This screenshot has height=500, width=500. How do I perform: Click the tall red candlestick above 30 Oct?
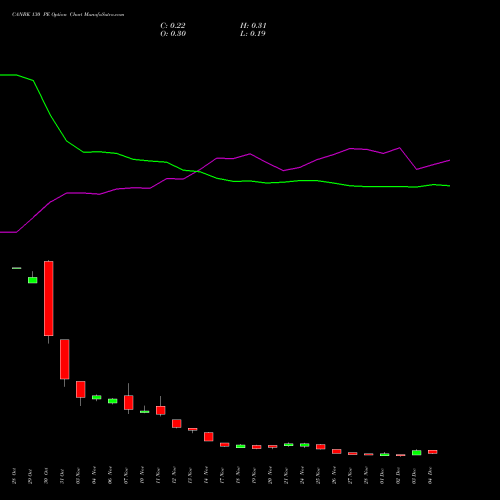pos(49,298)
